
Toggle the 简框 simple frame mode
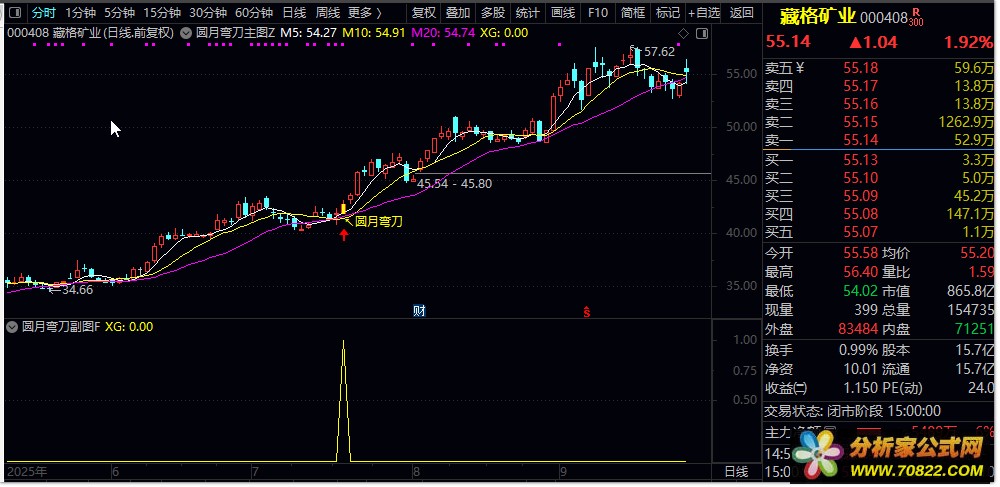pyautogui.click(x=633, y=12)
